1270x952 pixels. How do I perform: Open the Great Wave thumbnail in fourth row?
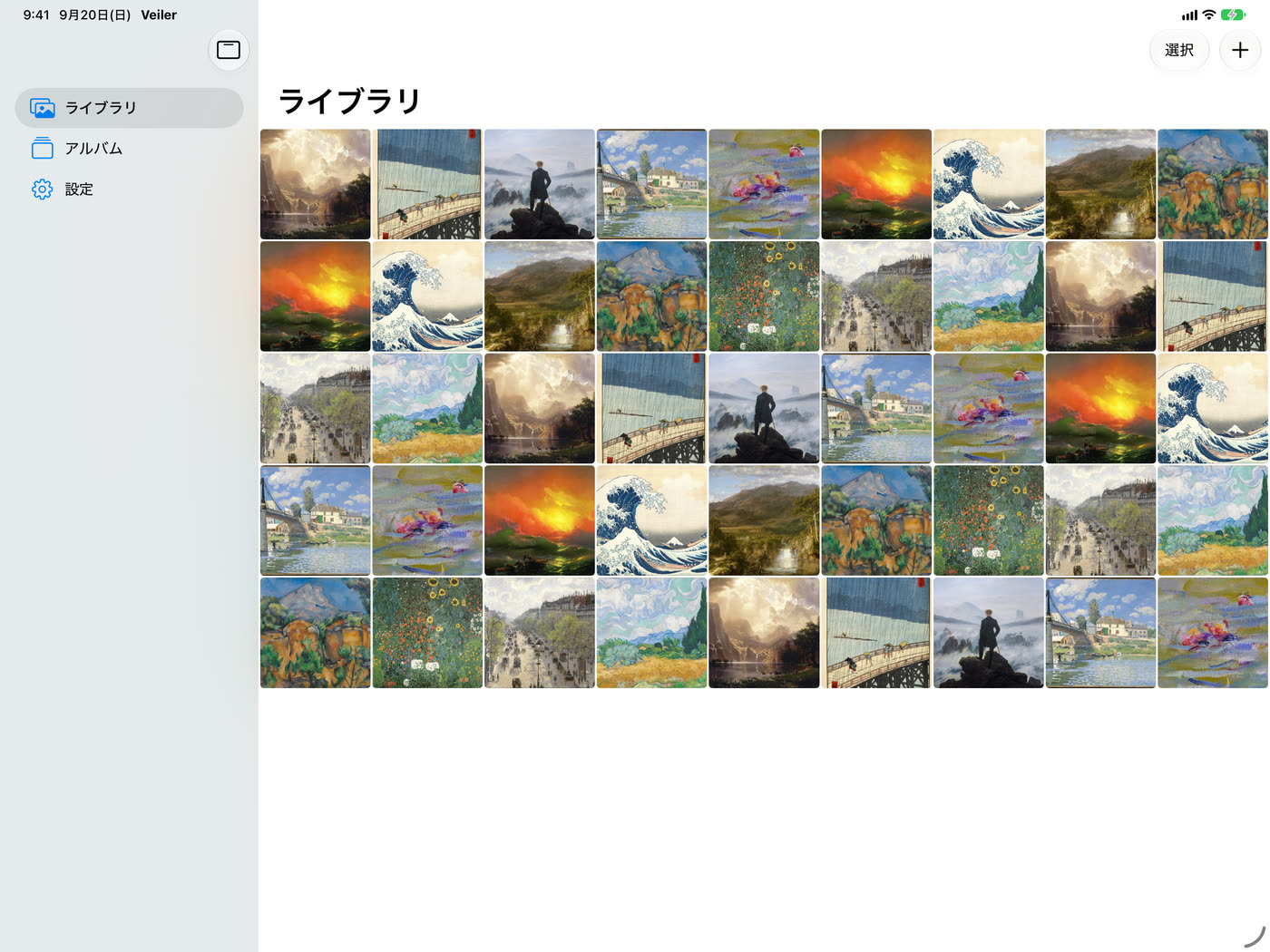[651, 520]
